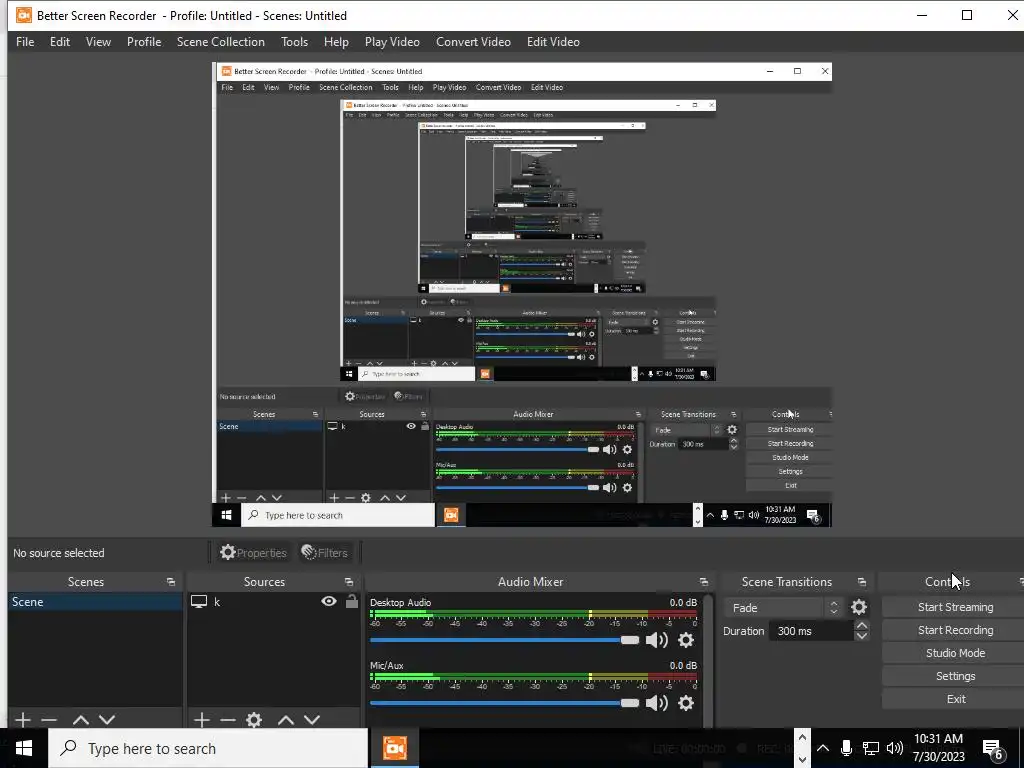
Task: Remove selected source with minus icon
Action: [x=228, y=720]
